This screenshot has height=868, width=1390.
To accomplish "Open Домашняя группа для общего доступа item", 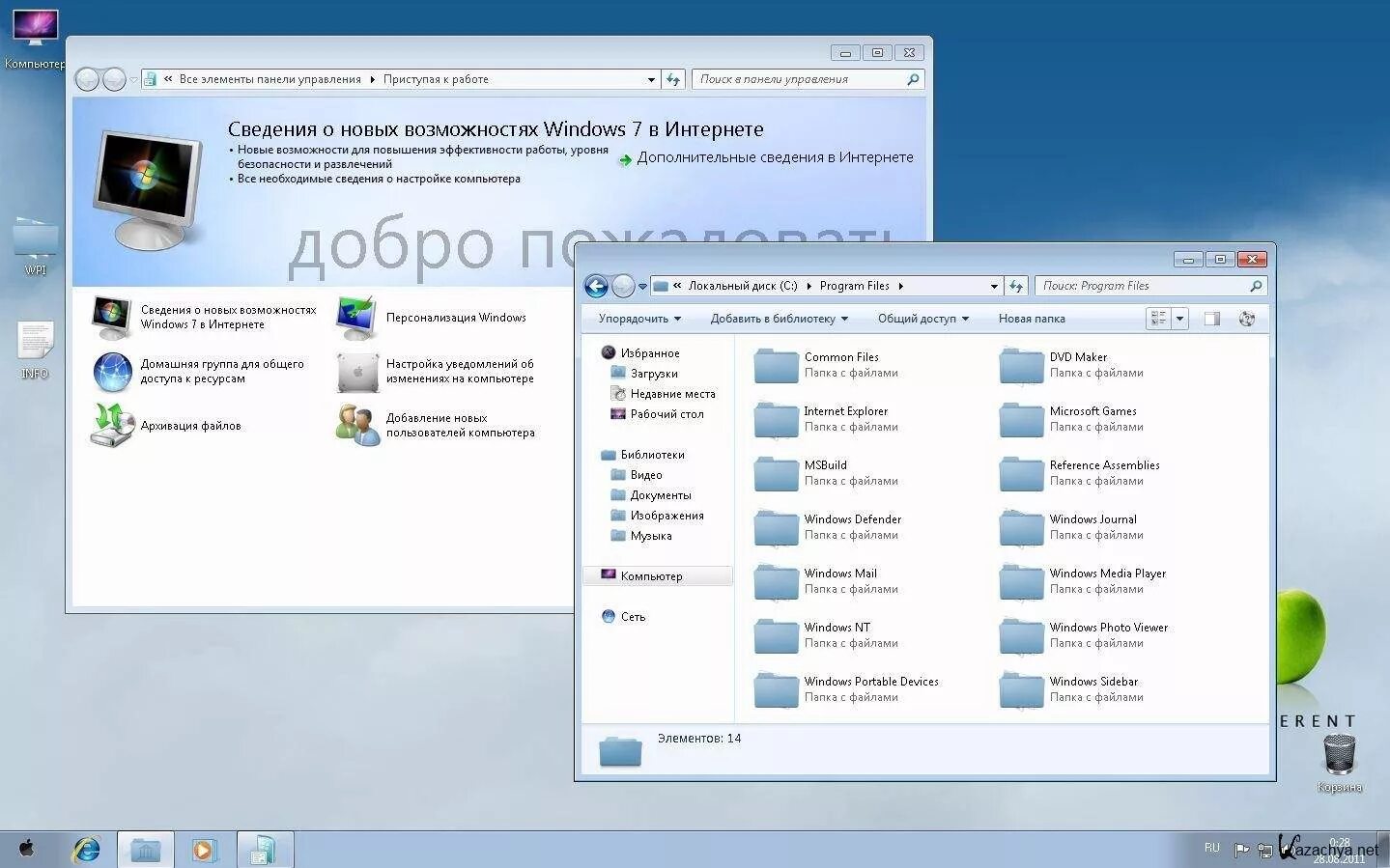I will click(198, 372).
